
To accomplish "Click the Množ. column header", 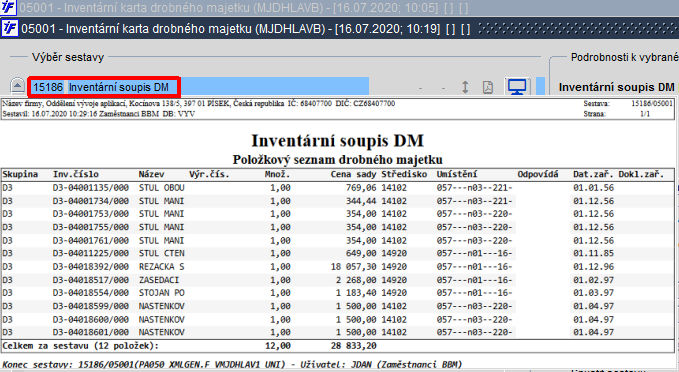I will [278, 175].
